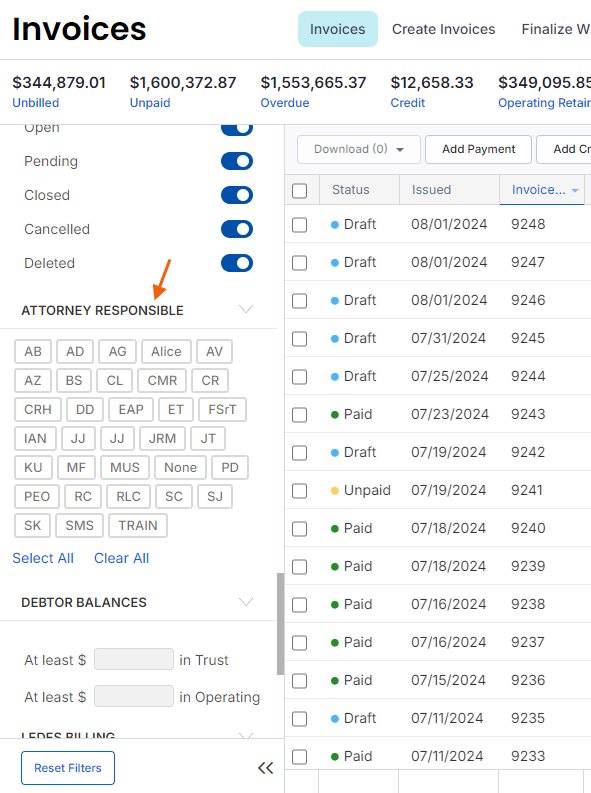Tick the select-all checkbox in table header

(299, 191)
